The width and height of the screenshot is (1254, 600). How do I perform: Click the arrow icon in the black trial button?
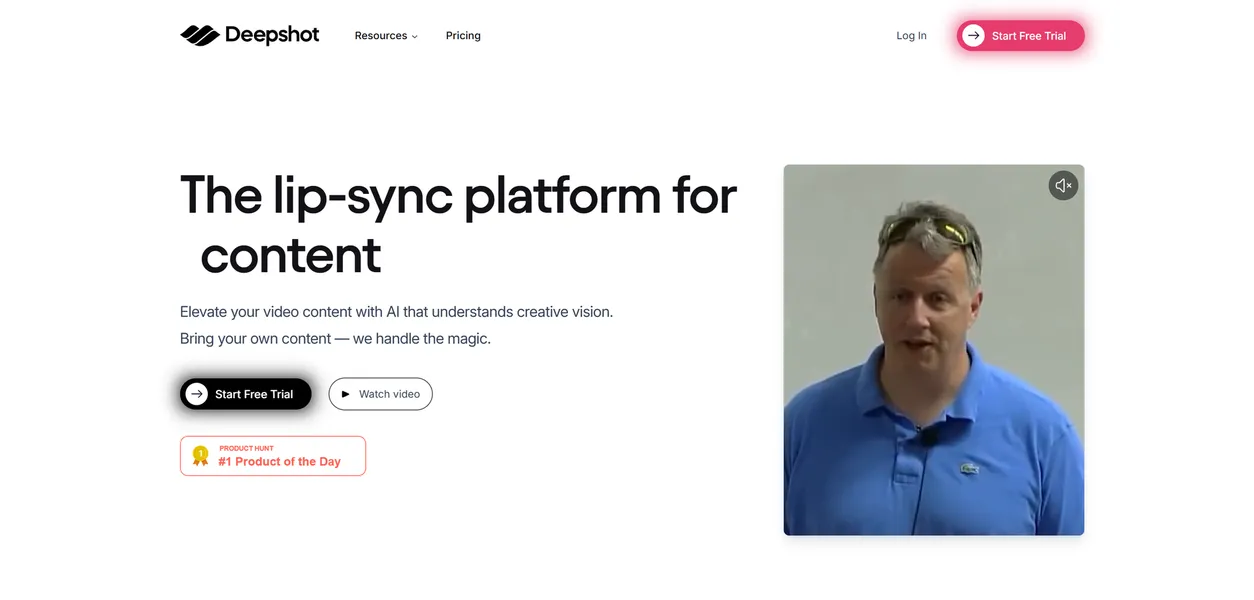click(197, 393)
